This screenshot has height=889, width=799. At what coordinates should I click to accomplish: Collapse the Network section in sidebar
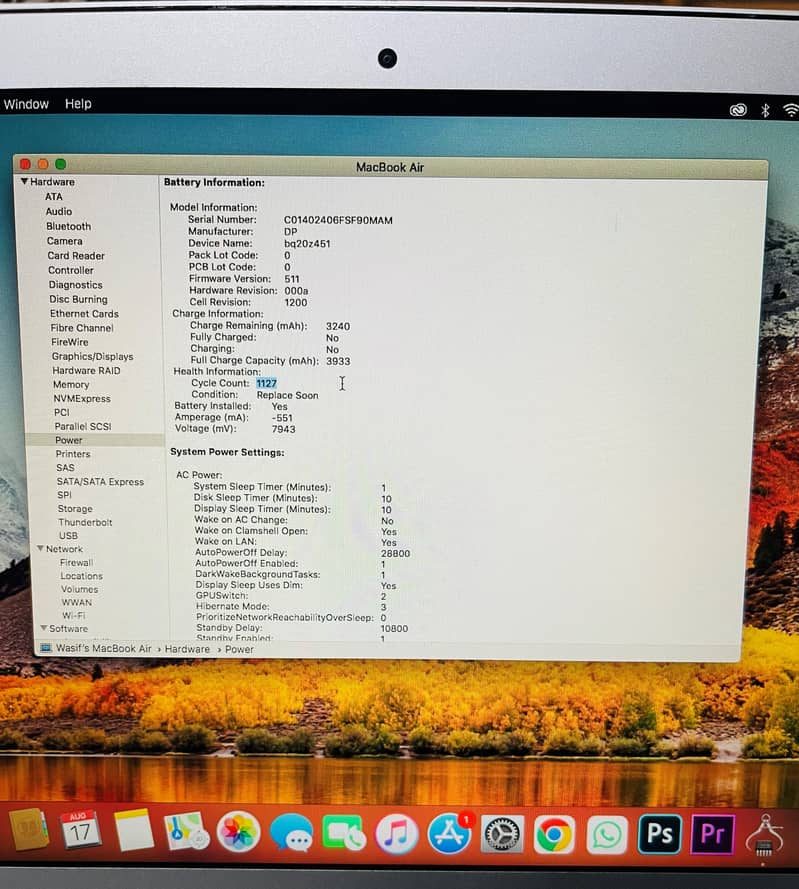(x=41, y=549)
